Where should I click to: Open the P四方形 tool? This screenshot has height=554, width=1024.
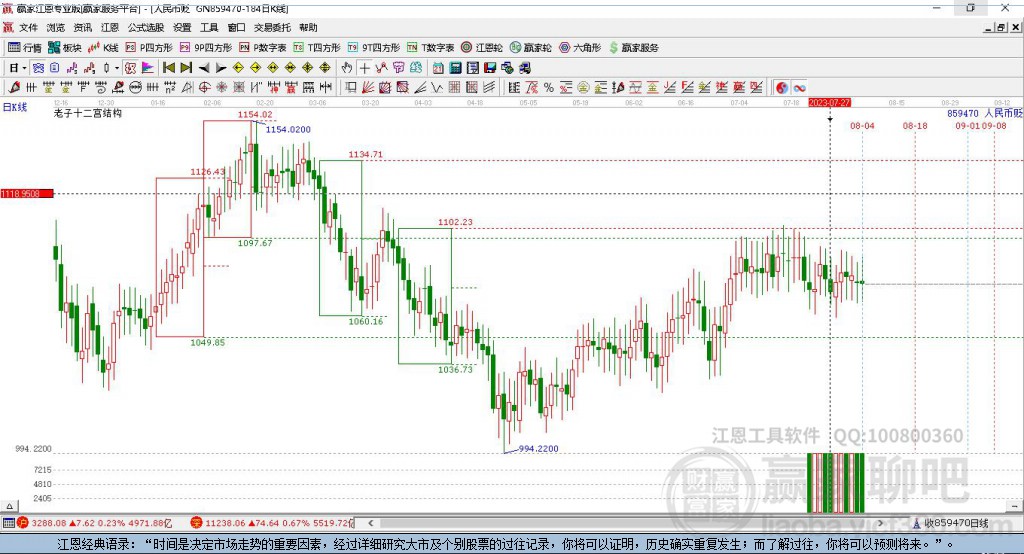pos(149,48)
